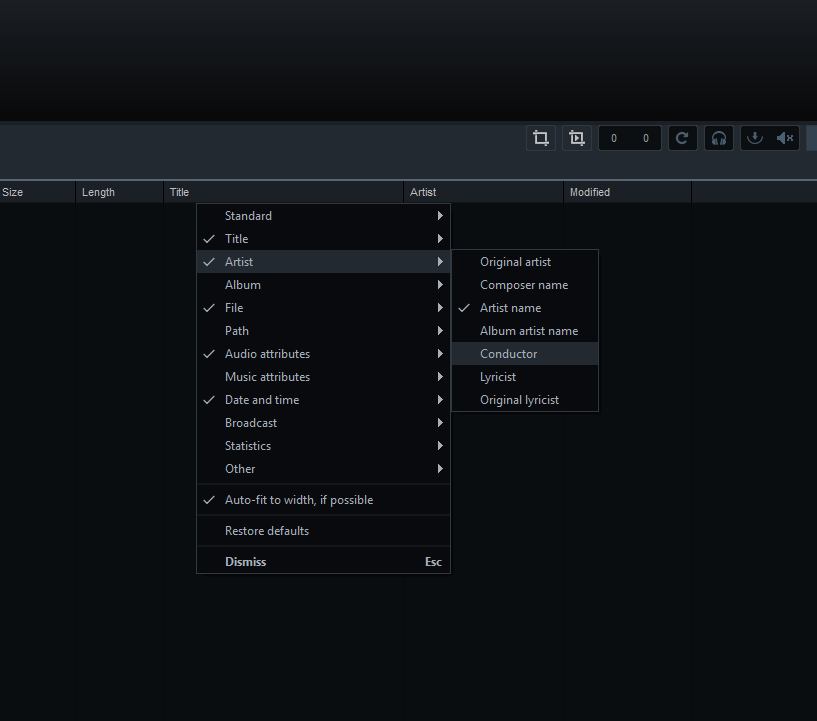Click the first numeric counter field
The width and height of the screenshot is (817, 721).
click(x=614, y=138)
